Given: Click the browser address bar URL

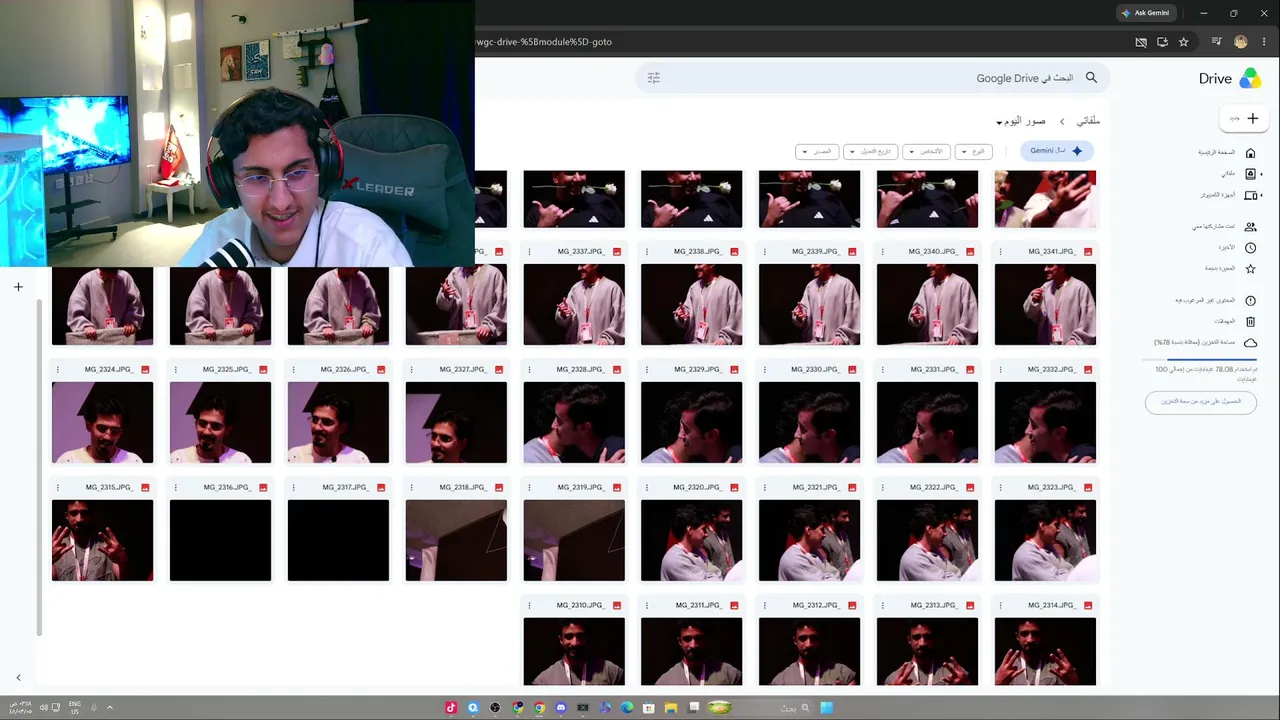Looking at the screenshot, I should coord(544,42).
